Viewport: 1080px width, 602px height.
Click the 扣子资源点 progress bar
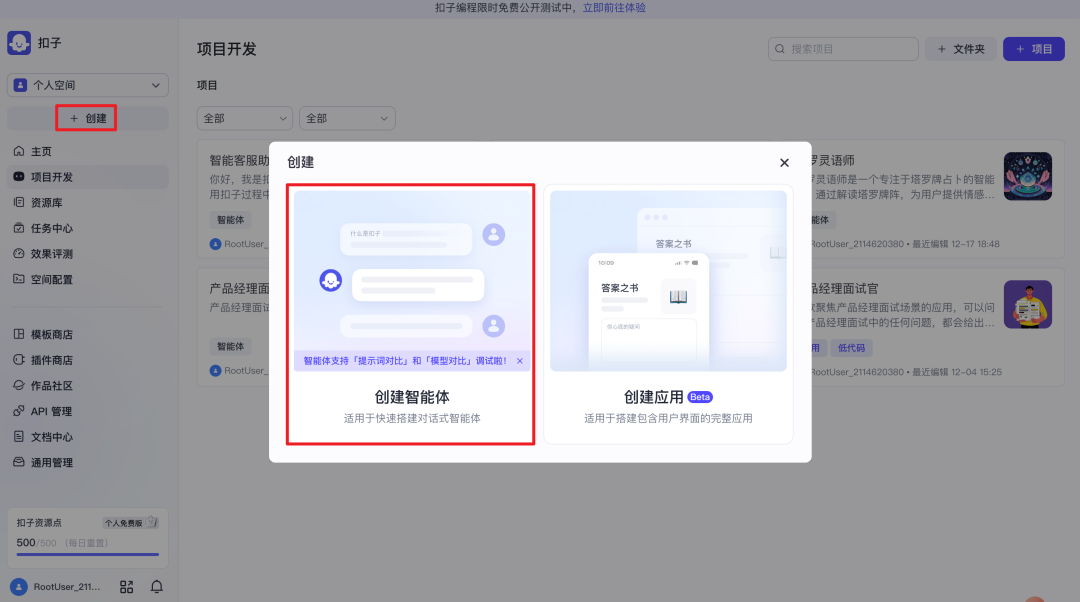pos(87,554)
